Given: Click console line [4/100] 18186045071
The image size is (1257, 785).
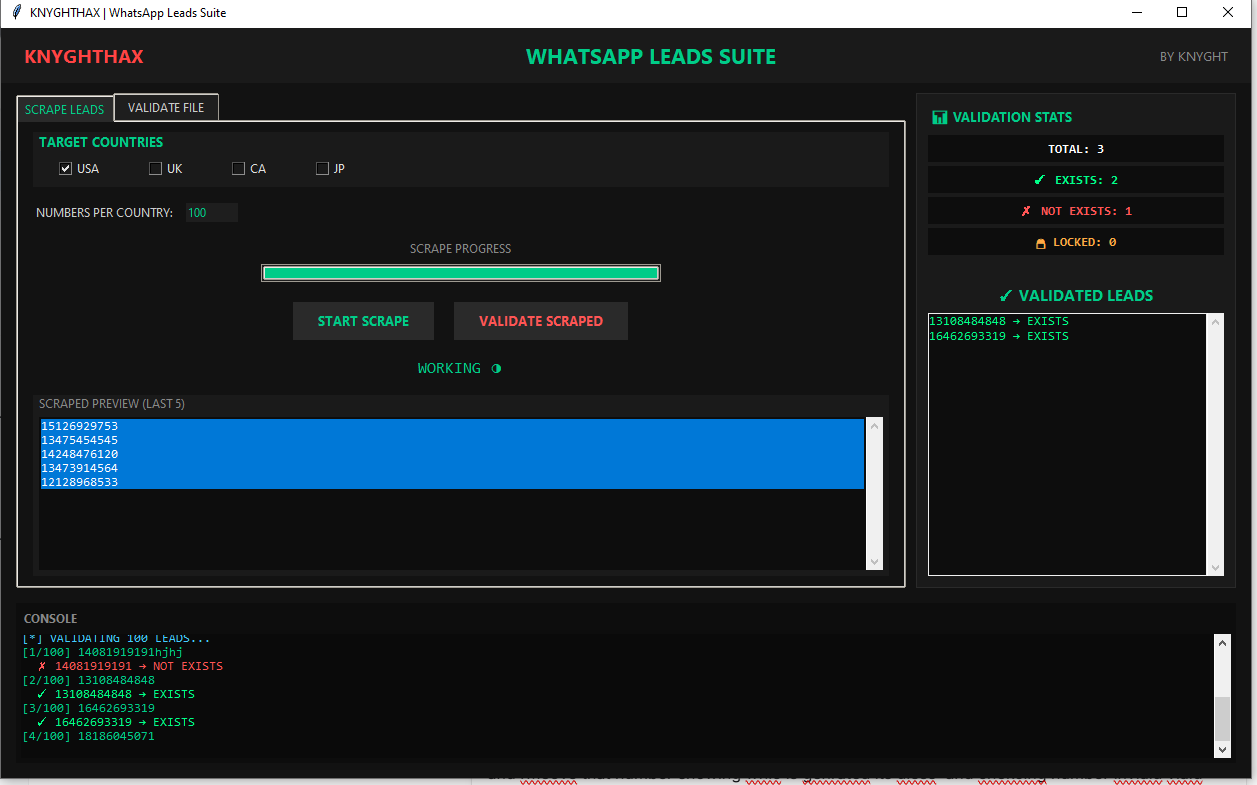Looking at the screenshot, I should pos(88,736).
